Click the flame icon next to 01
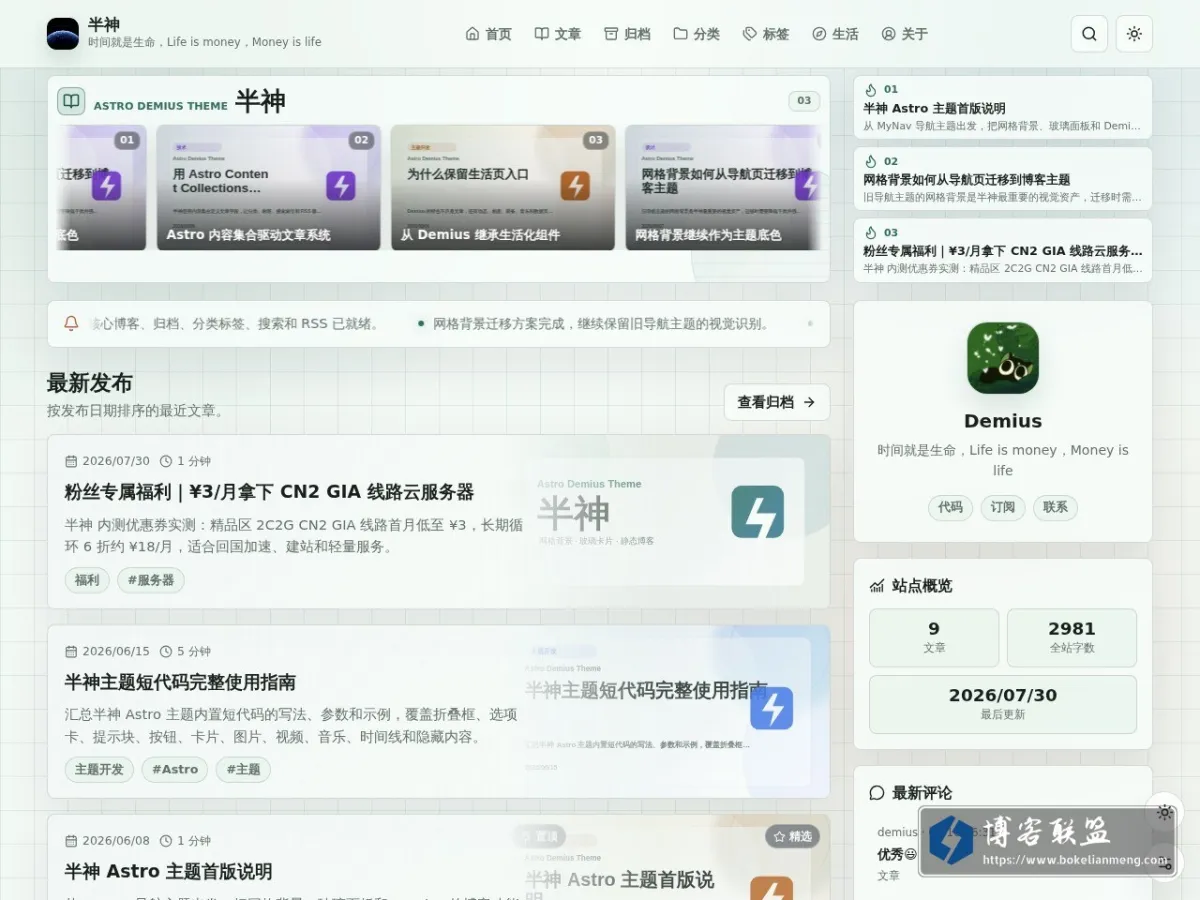 point(871,89)
